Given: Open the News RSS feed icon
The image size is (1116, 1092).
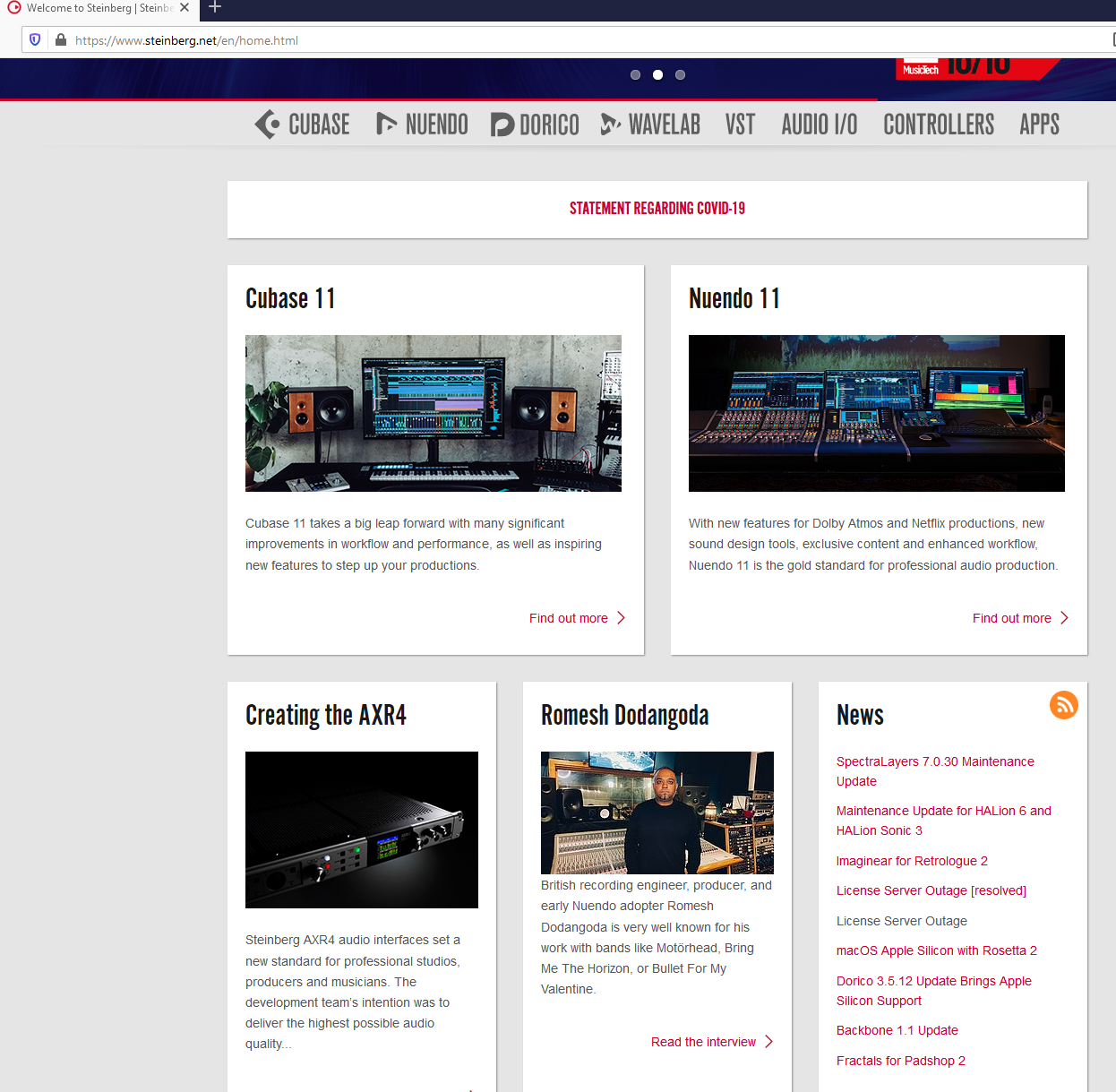Looking at the screenshot, I should click(1064, 705).
